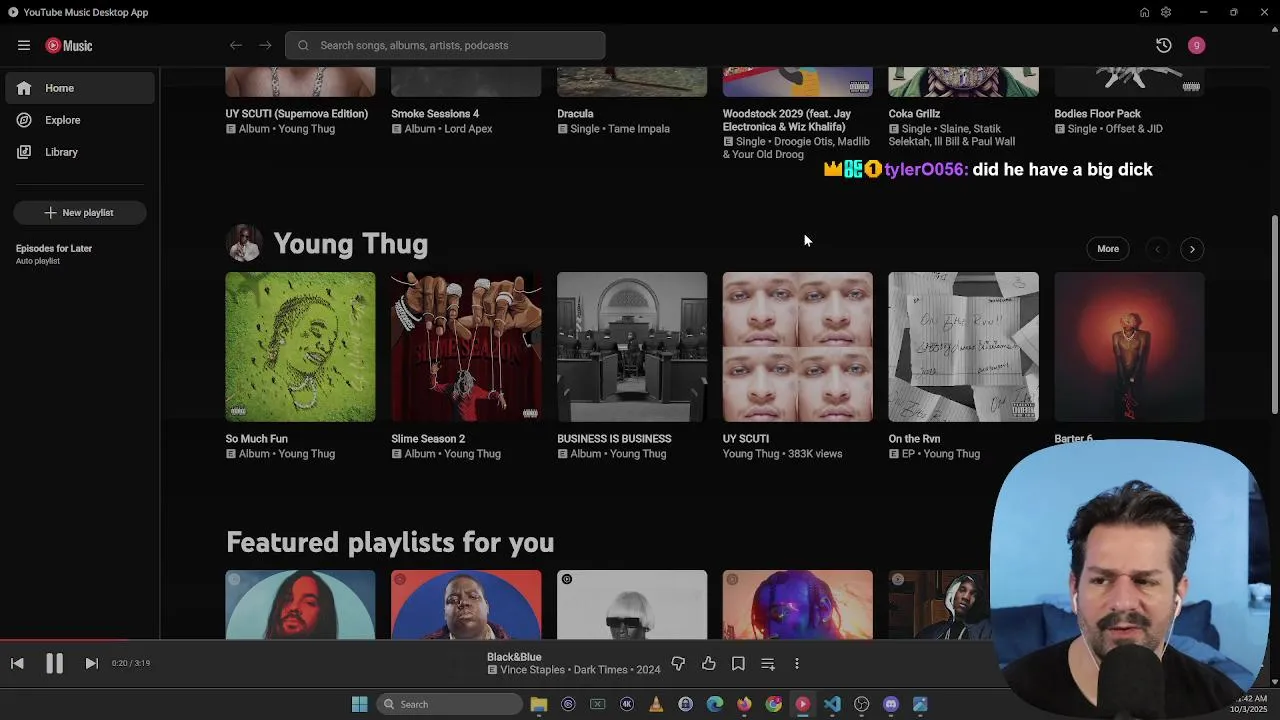
Task: Open the Notorious B.I.G. playlist thumbnail
Action: coord(466,604)
